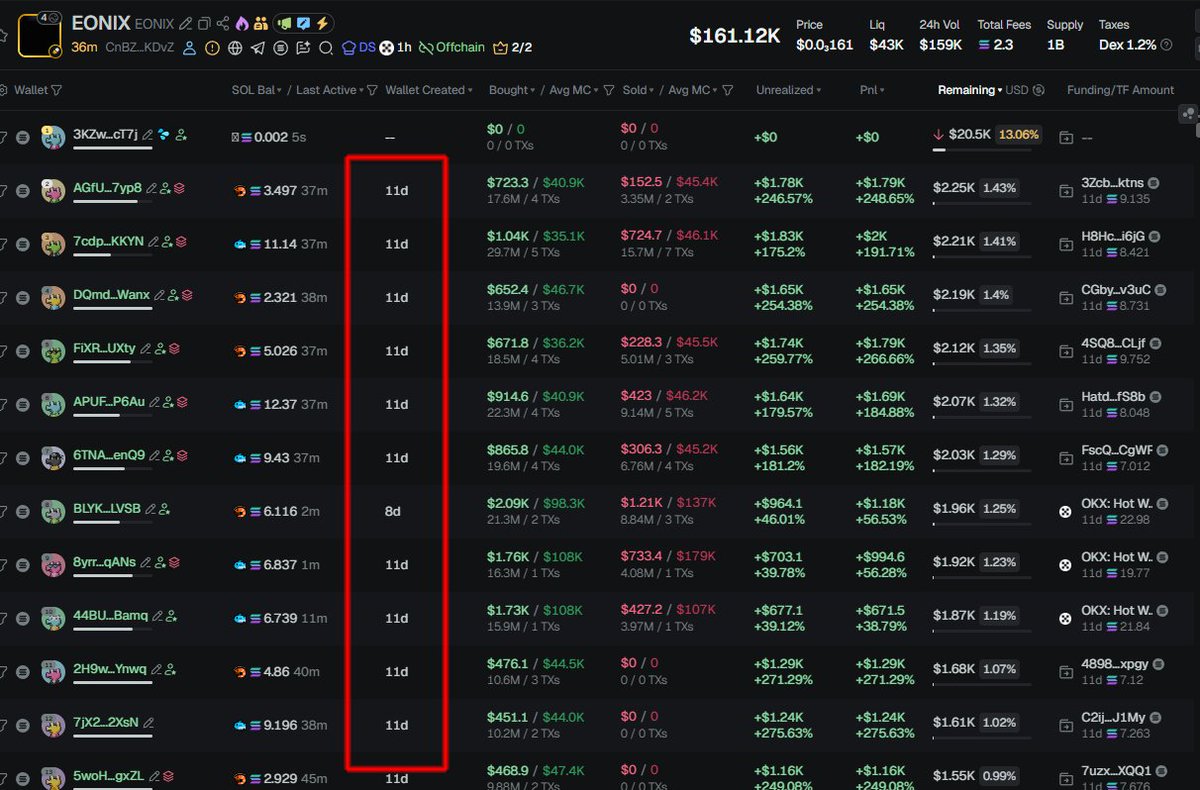The width and height of the screenshot is (1200, 790).
Task: Click the avatar thumbnail of wallet FiXR...UXty
Action: coord(53,351)
